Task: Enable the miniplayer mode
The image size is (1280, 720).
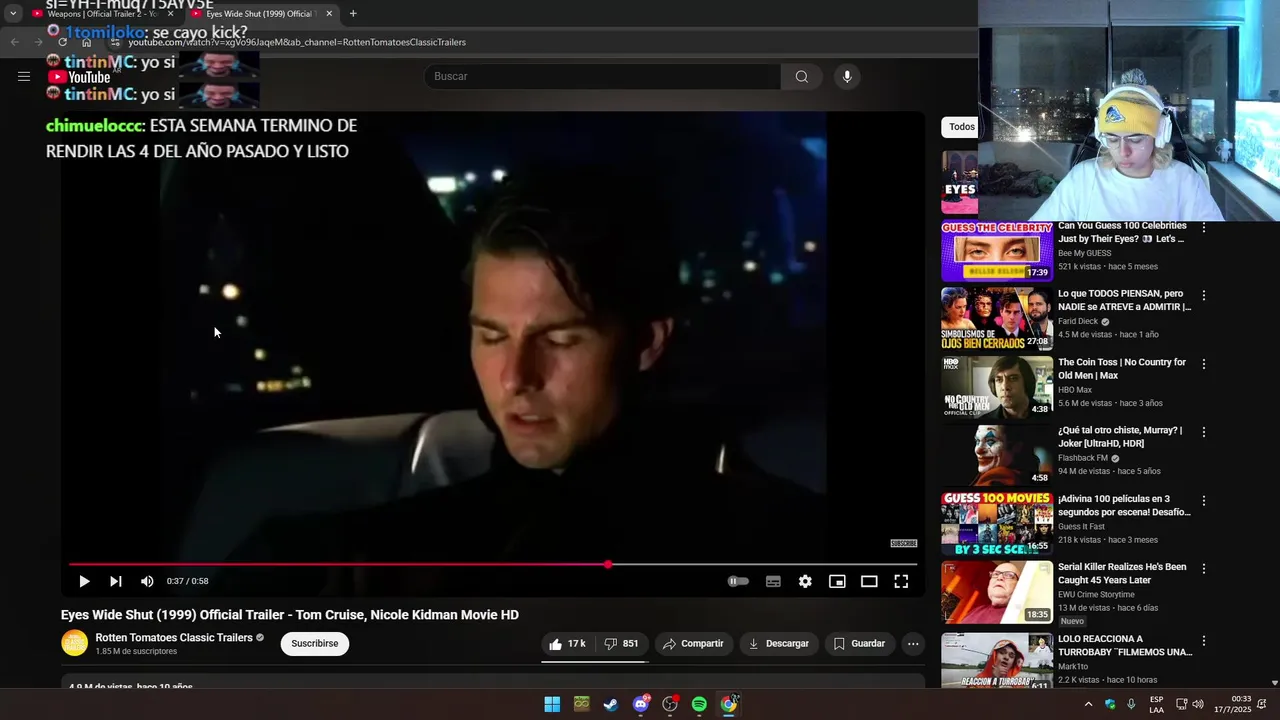Action: click(x=837, y=581)
